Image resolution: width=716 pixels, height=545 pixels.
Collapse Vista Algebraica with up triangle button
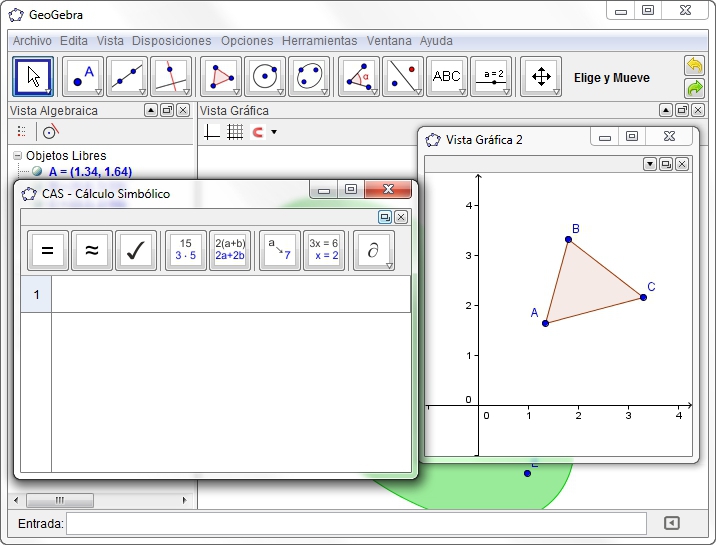tap(151, 110)
